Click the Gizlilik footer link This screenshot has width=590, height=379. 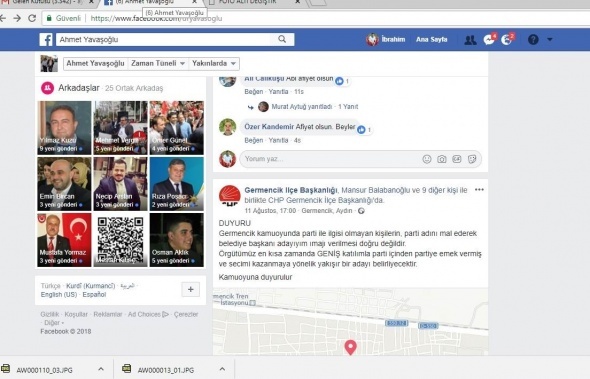[50, 314]
